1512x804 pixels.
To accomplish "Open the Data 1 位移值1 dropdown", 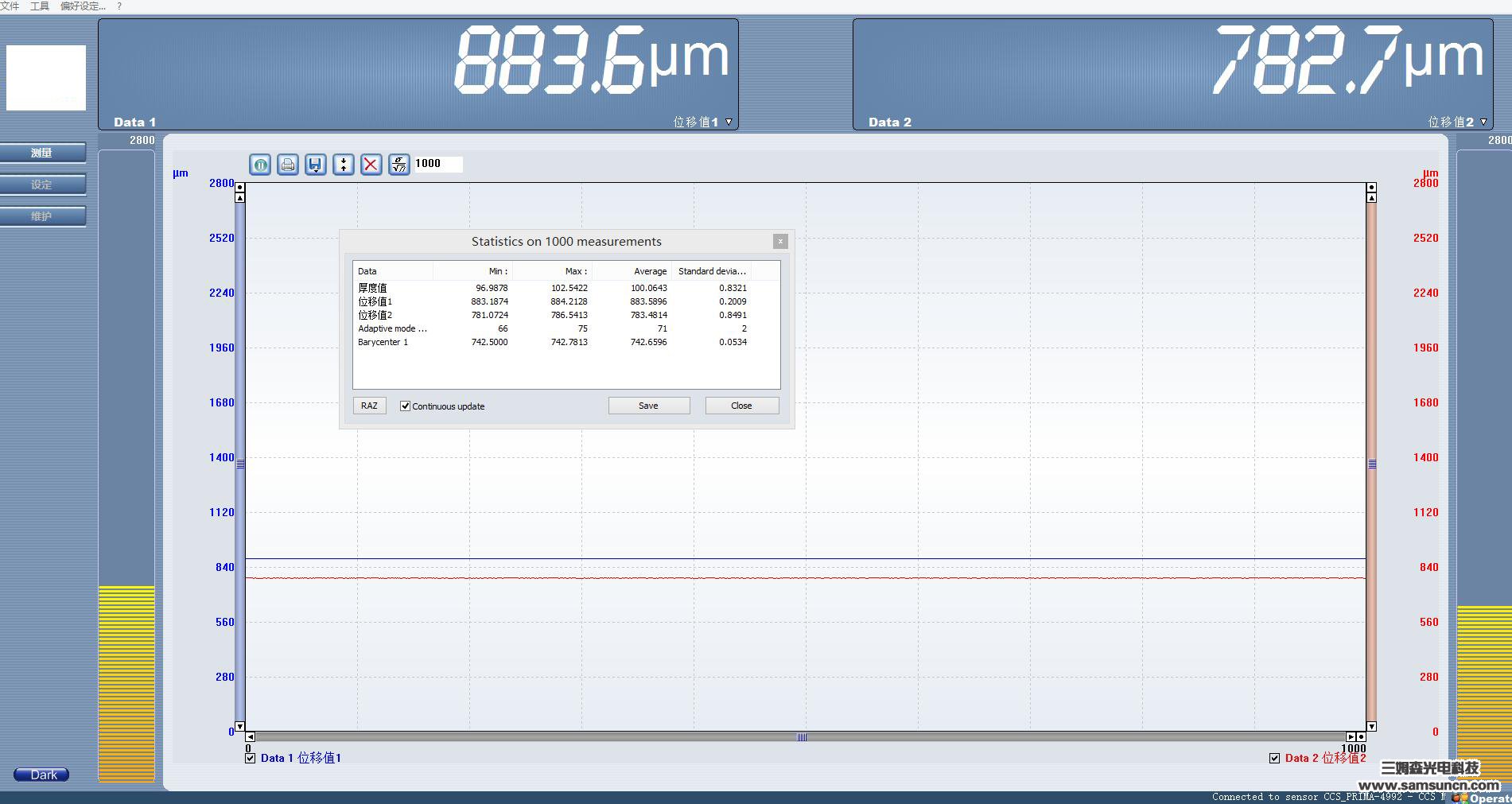I will [729, 122].
